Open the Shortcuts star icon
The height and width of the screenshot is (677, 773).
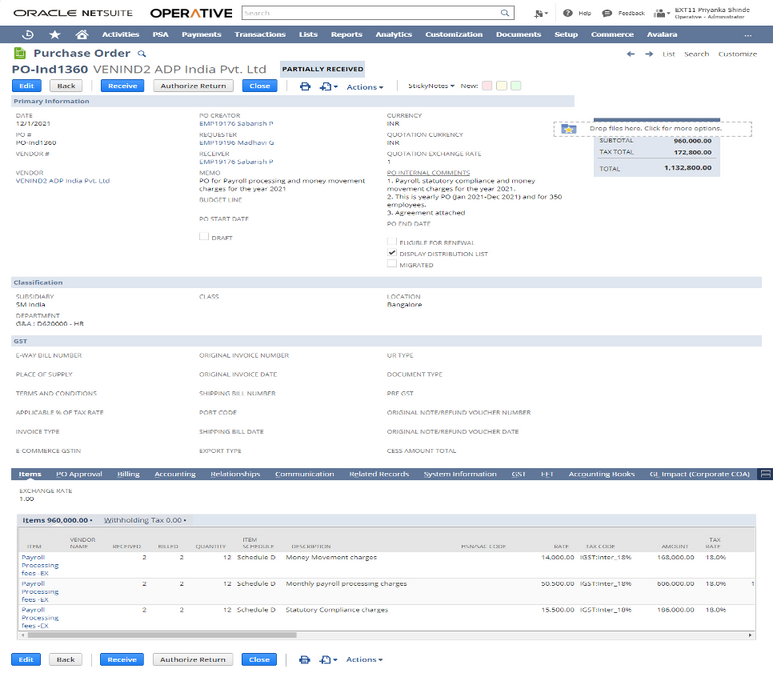click(x=55, y=35)
